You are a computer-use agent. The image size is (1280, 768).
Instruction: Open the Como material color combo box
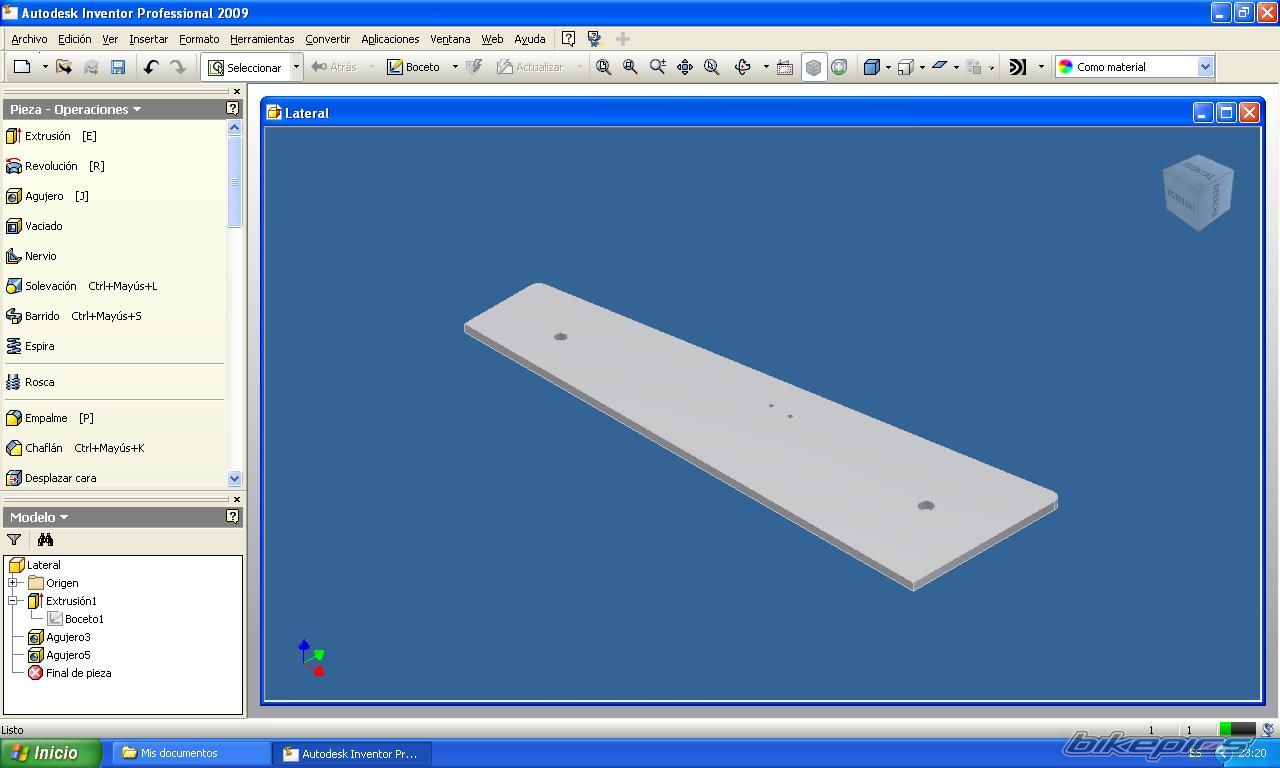pyautogui.click(x=1134, y=67)
